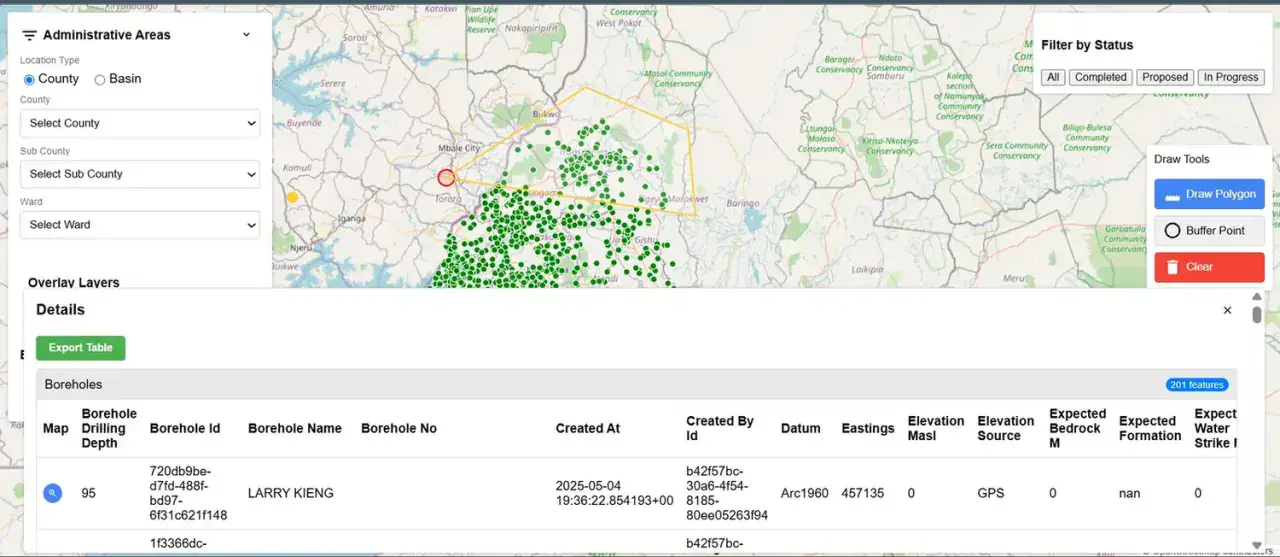This screenshot has width=1280, height=557.
Task: Select the Basin radio button
Action: coord(100,79)
